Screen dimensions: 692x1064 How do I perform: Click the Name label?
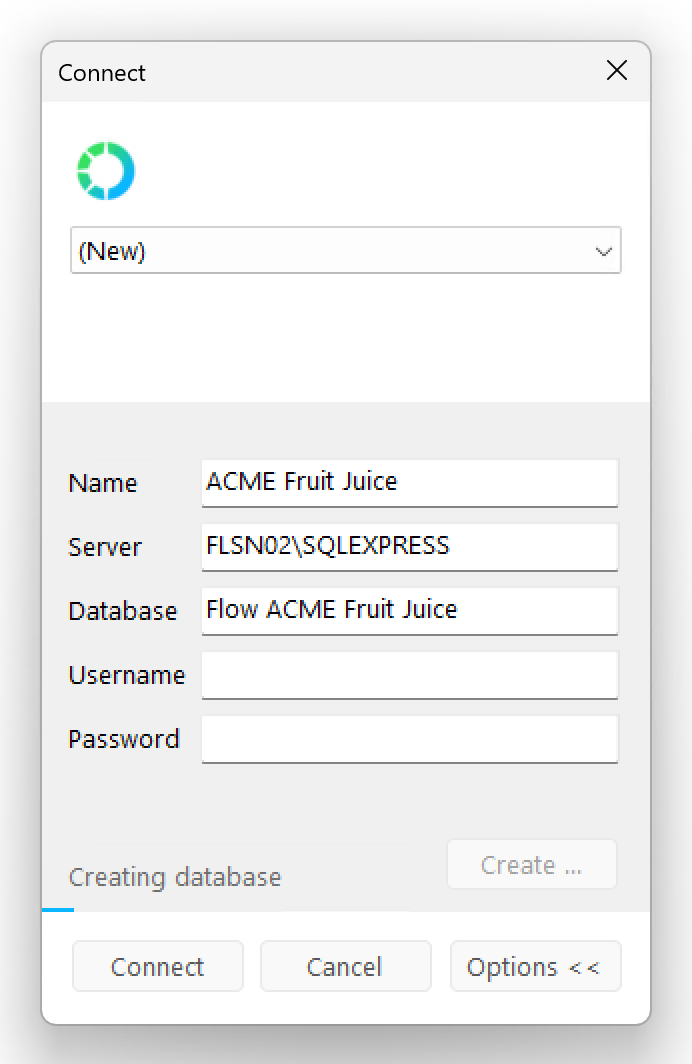102,483
